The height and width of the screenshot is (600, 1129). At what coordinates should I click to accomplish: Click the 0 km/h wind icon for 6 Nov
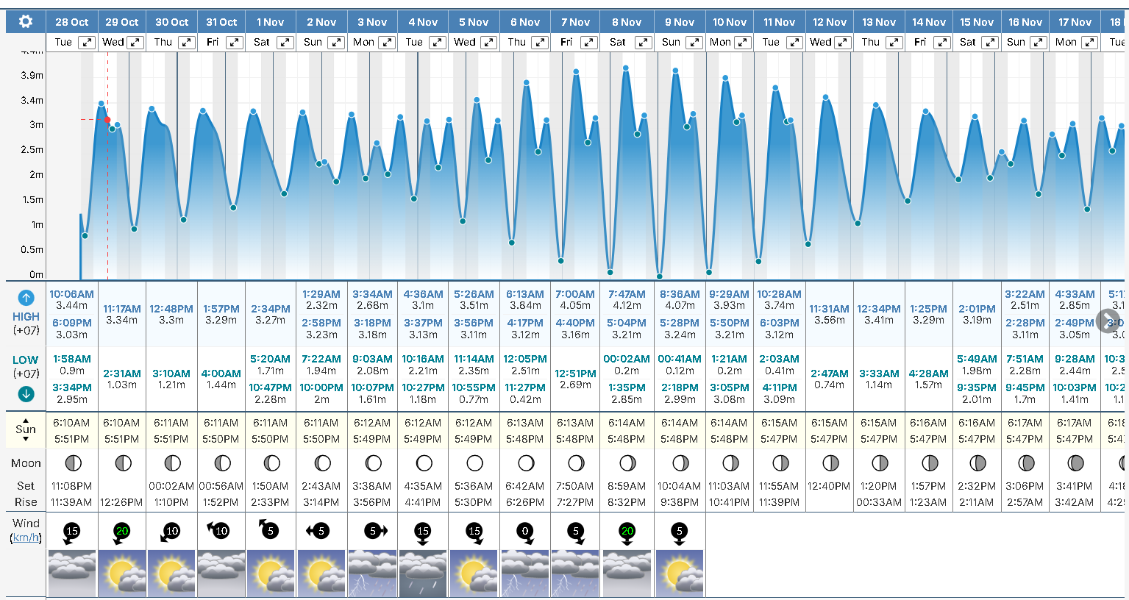526,532
